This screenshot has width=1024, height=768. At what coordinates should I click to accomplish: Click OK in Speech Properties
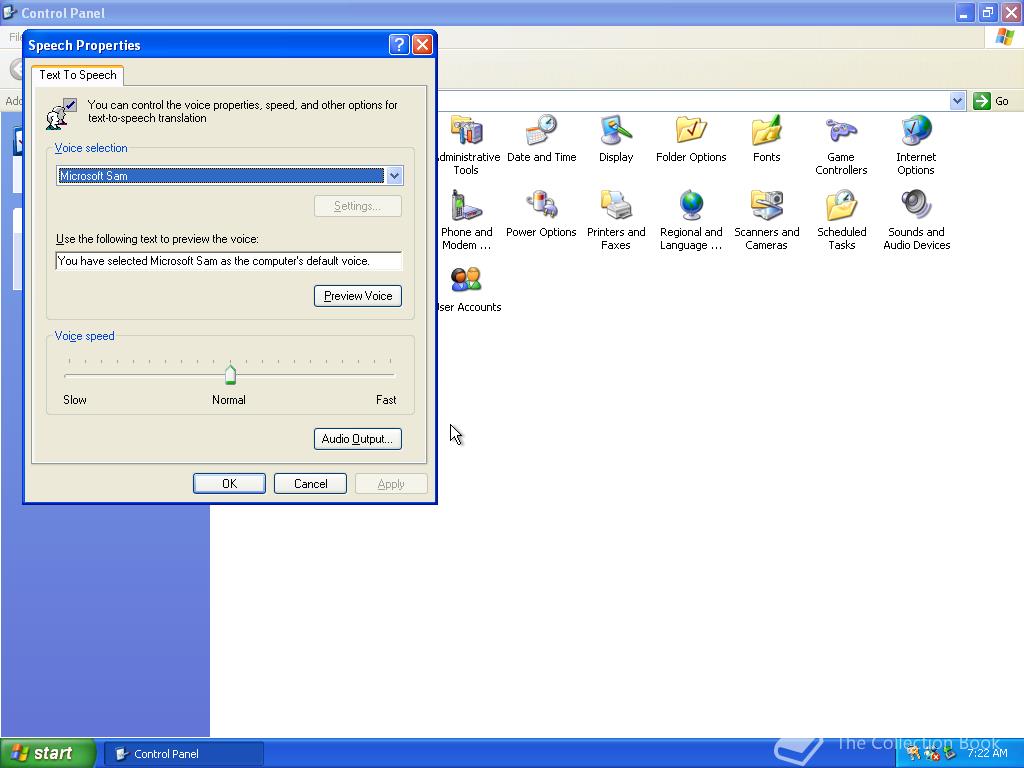tap(229, 484)
